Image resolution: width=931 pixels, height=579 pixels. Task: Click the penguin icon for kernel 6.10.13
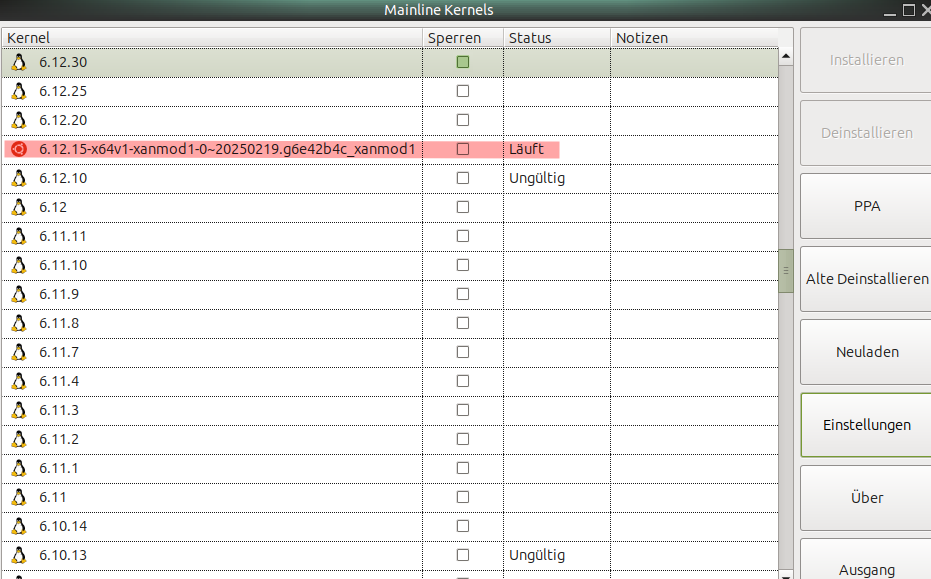[x=19, y=556]
